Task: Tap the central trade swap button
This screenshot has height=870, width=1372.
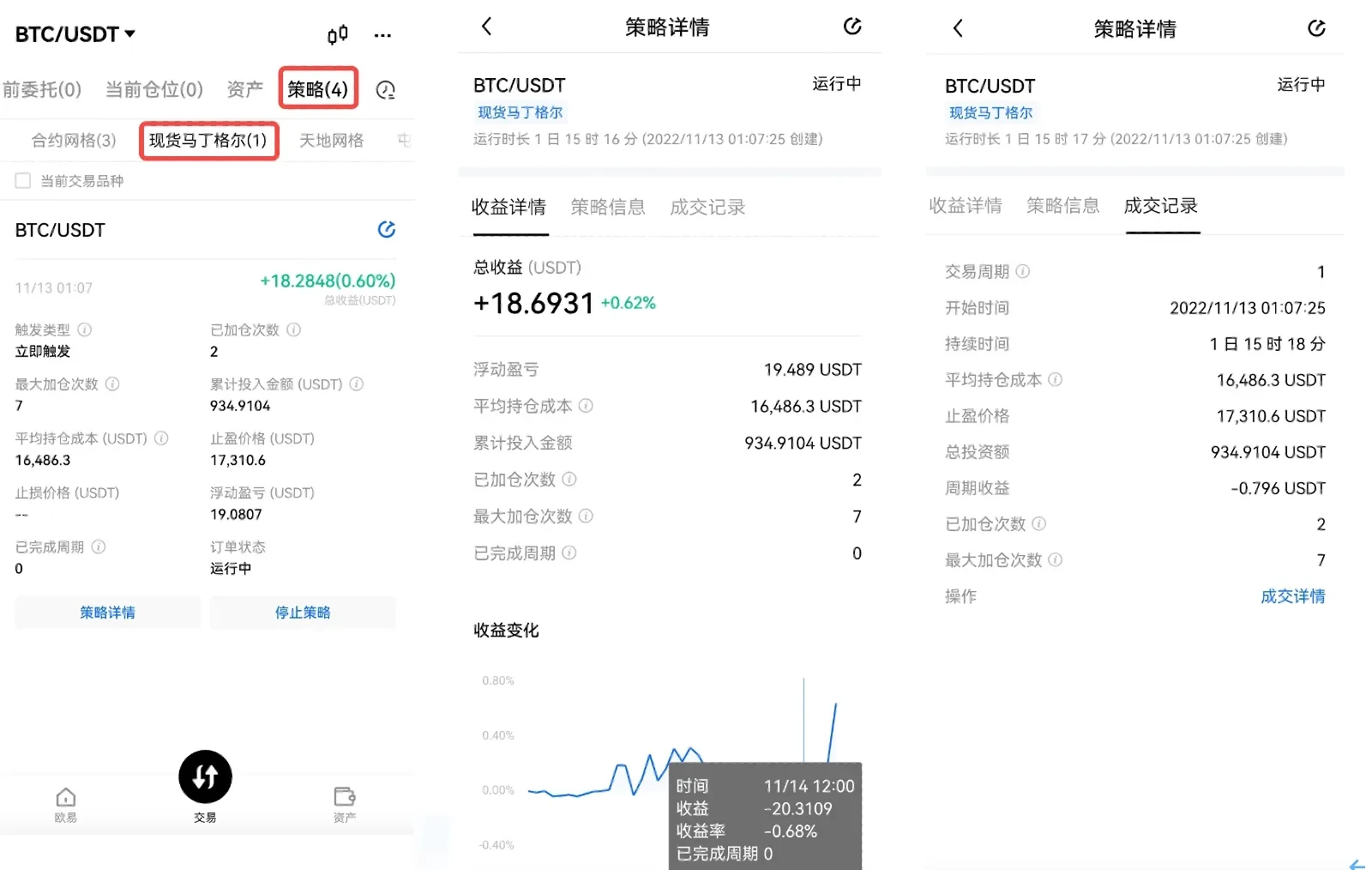Action: pos(205,776)
